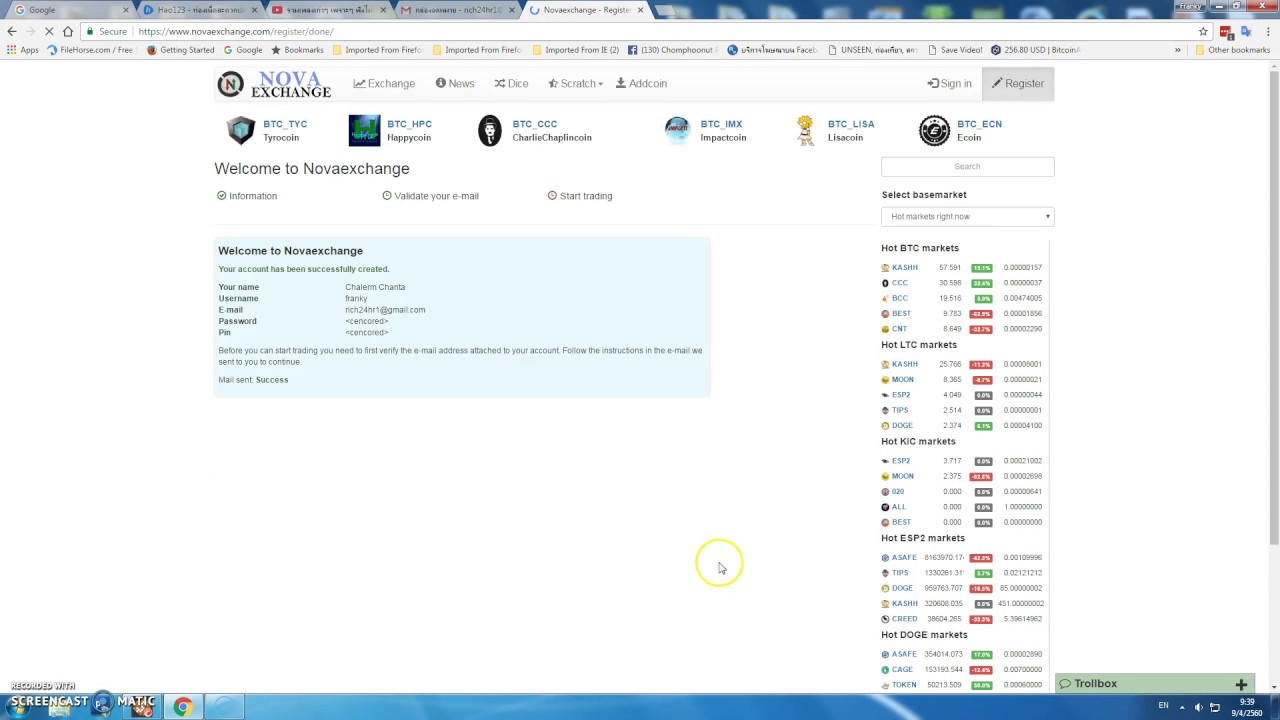Open the Other bookmarks folder

coord(1232,50)
